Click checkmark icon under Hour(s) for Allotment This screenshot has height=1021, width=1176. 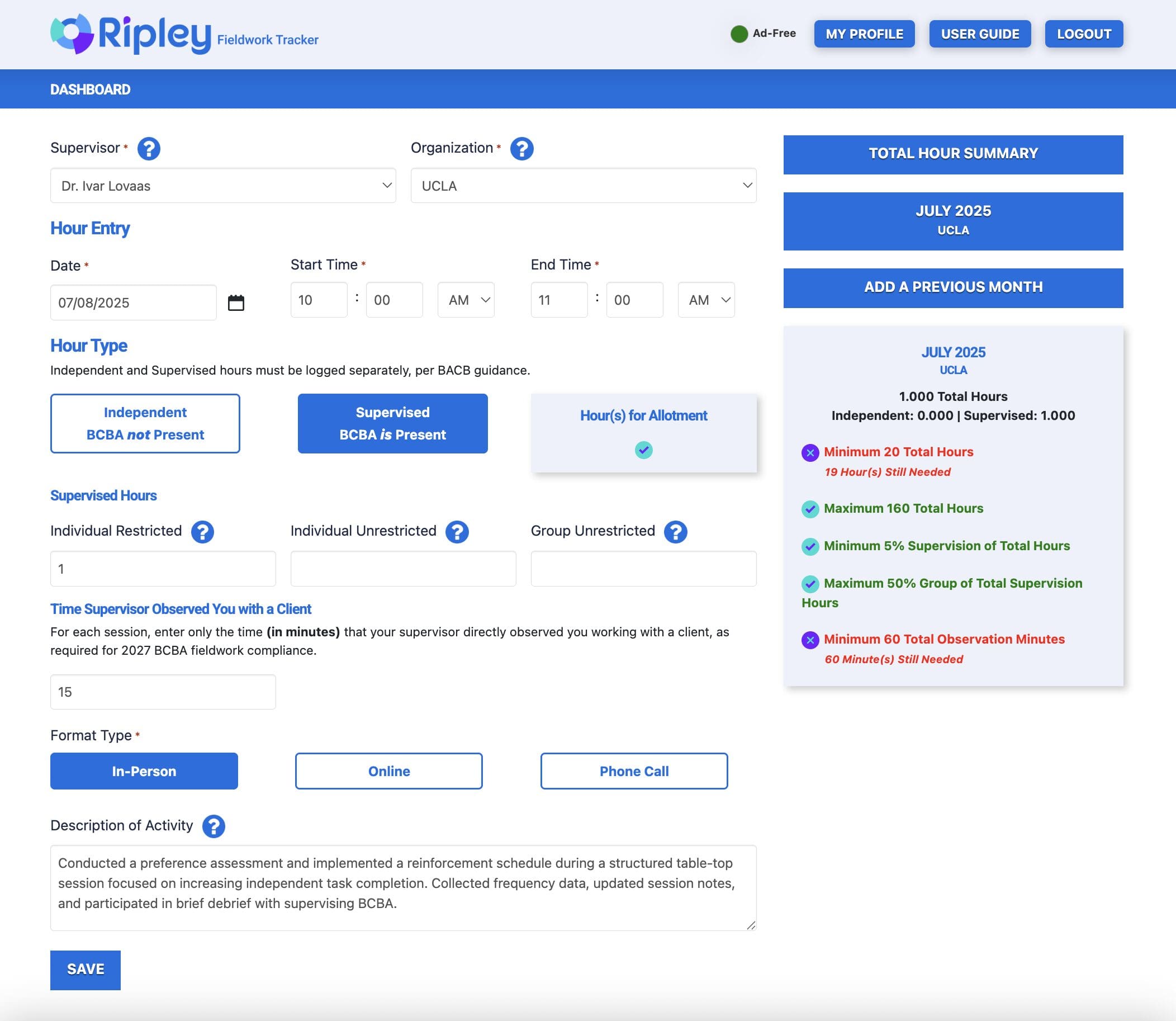(x=643, y=450)
